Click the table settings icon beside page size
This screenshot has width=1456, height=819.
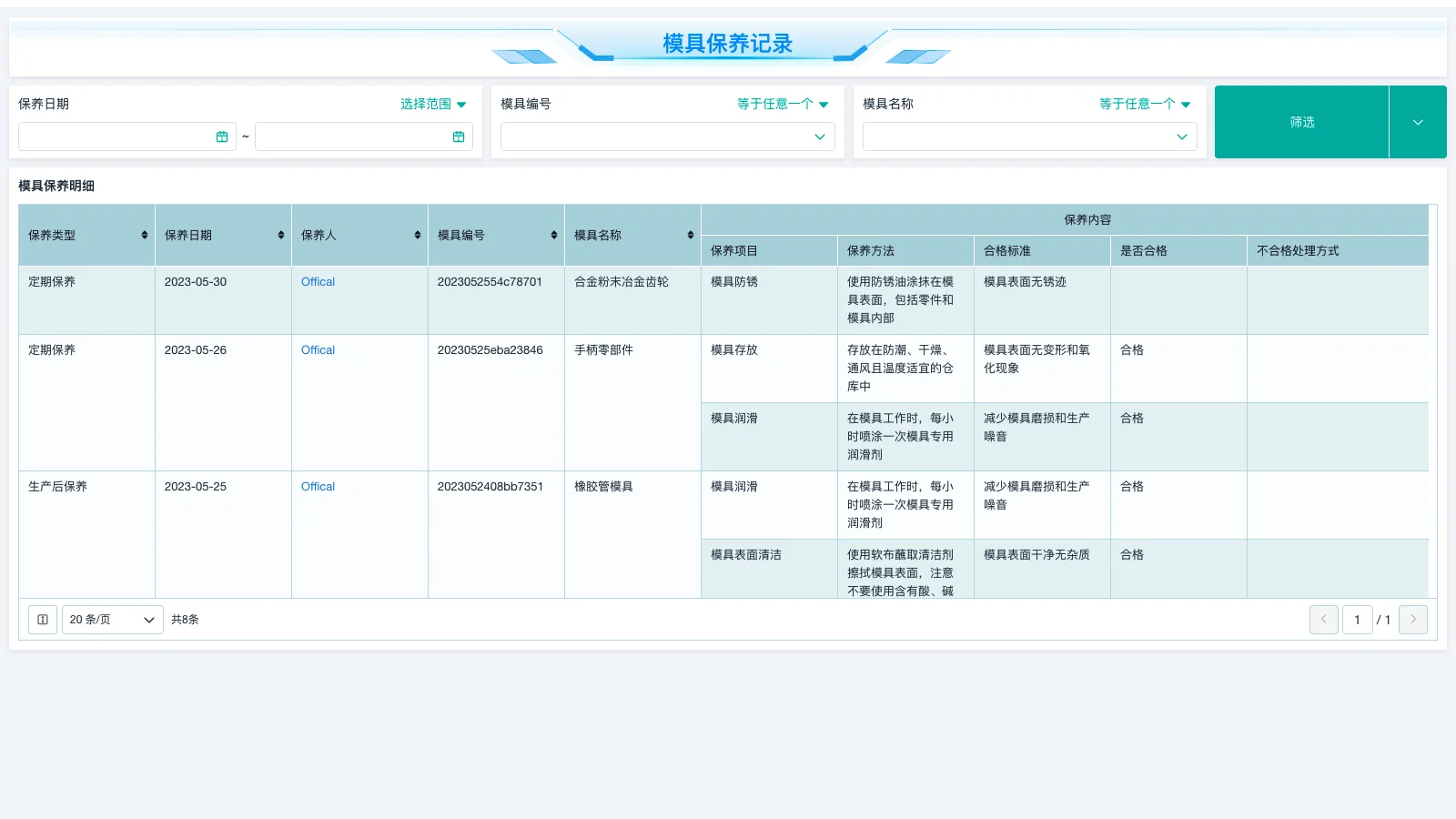[x=42, y=620]
